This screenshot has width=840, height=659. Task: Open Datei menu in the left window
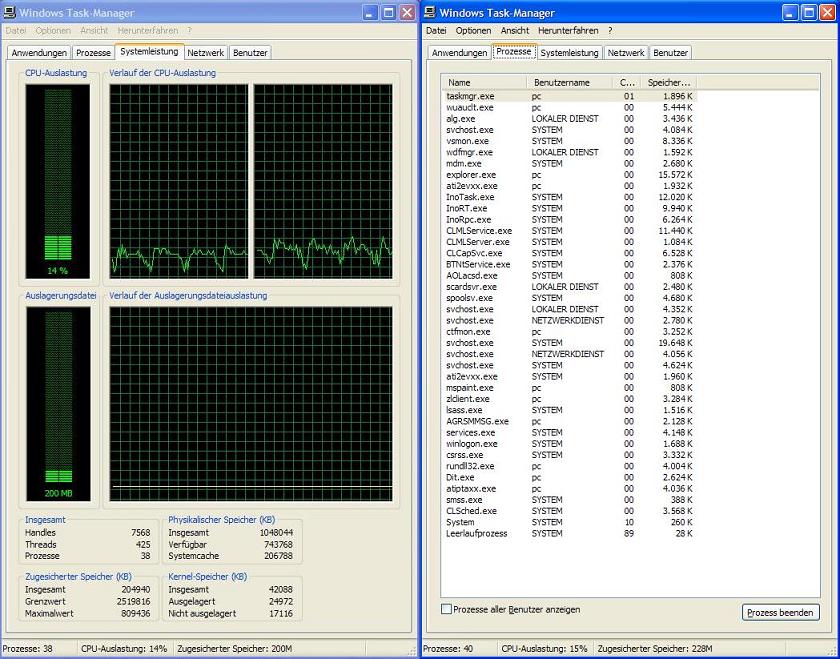click(x=16, y=31)
